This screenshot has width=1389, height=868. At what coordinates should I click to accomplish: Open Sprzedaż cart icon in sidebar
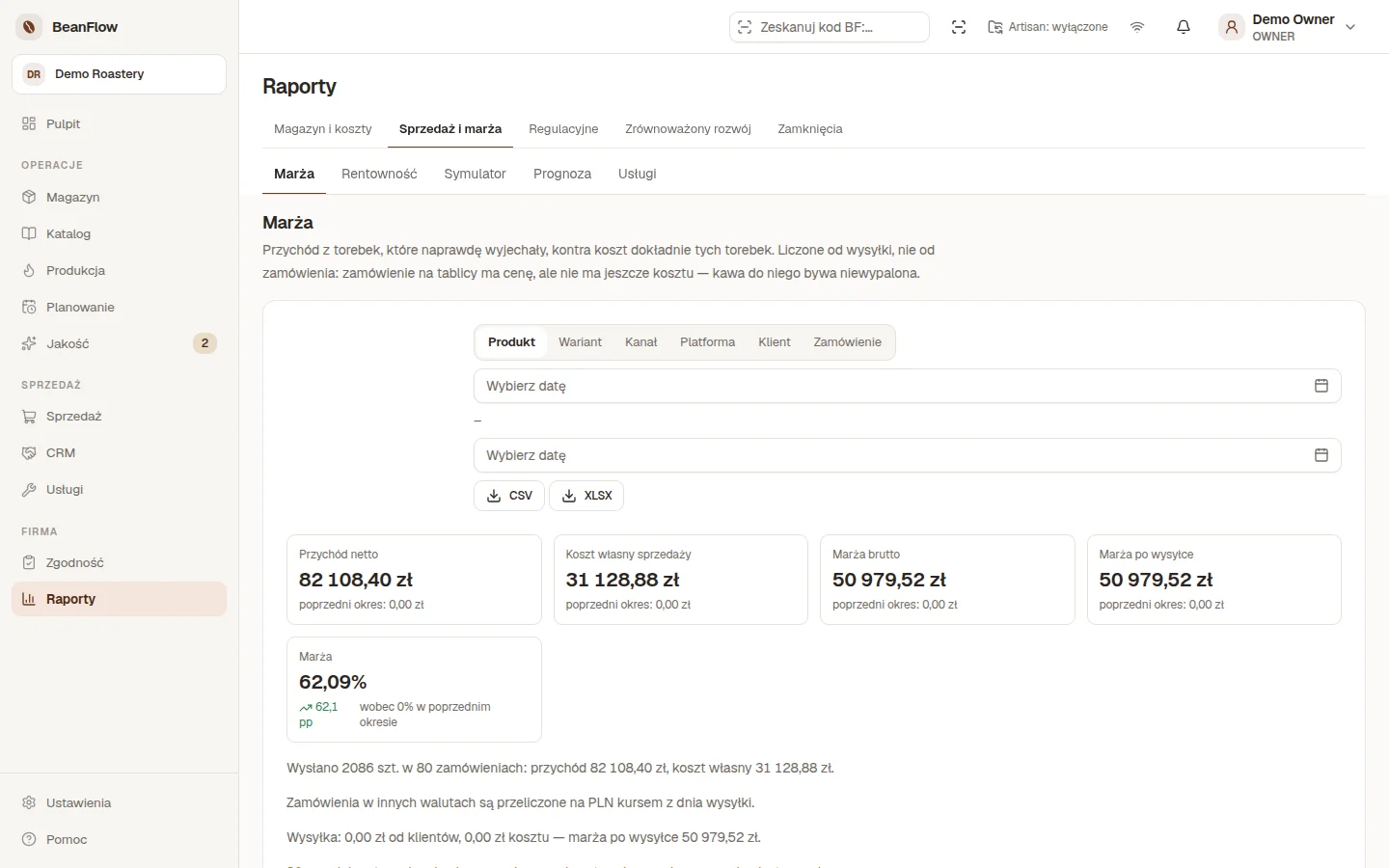29,417
